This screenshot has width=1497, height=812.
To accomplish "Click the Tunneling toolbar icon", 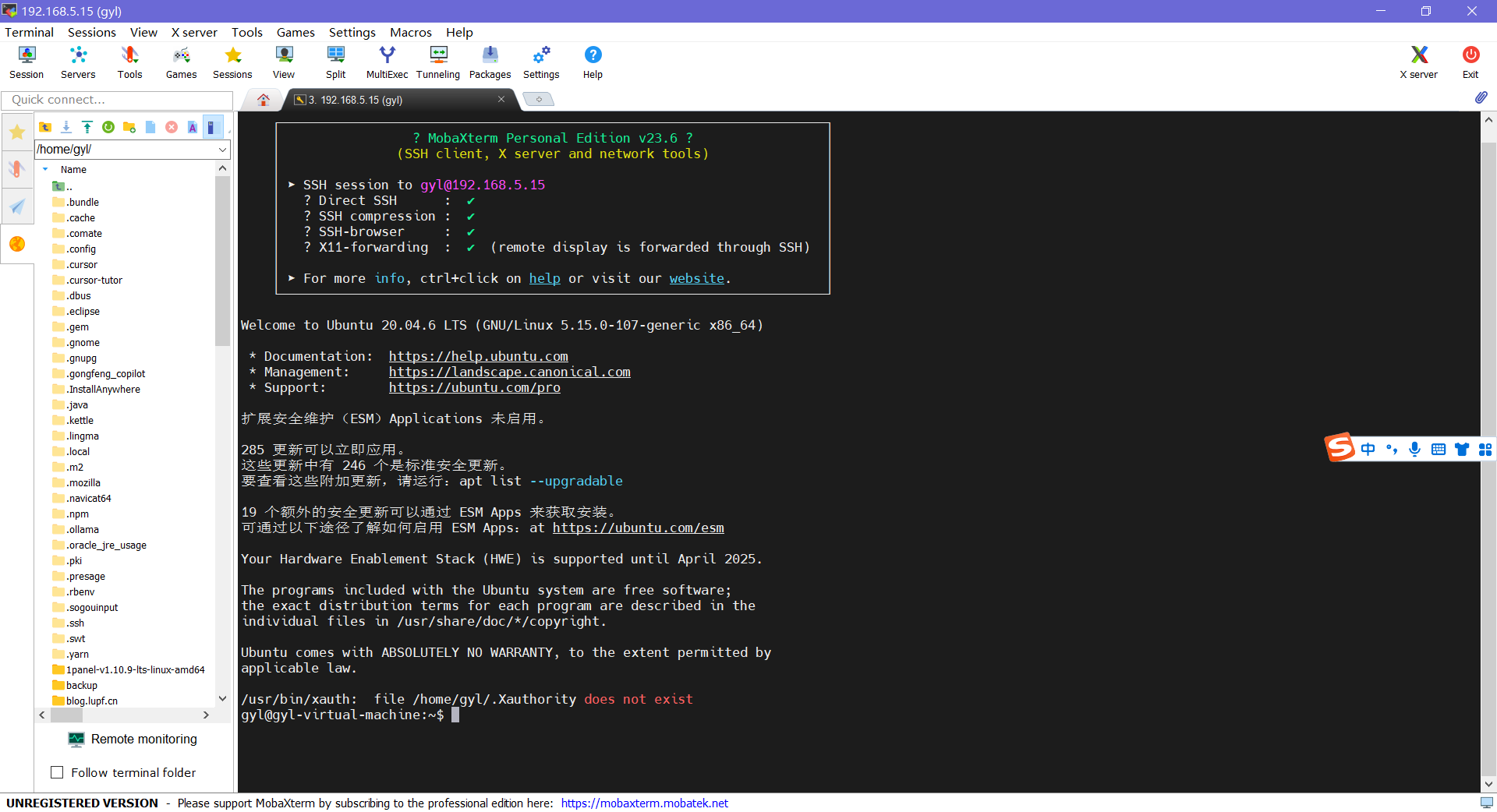I will (x=438, y=62).
